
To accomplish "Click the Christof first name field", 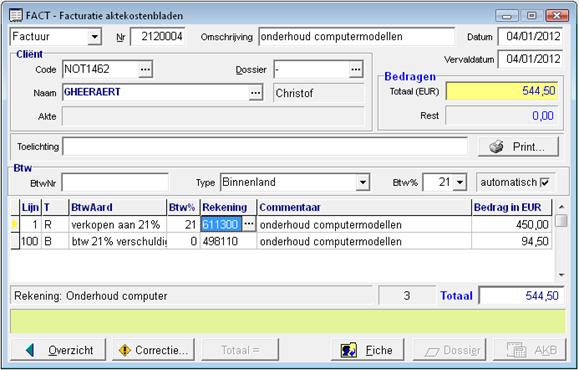I will coord(319,93).
